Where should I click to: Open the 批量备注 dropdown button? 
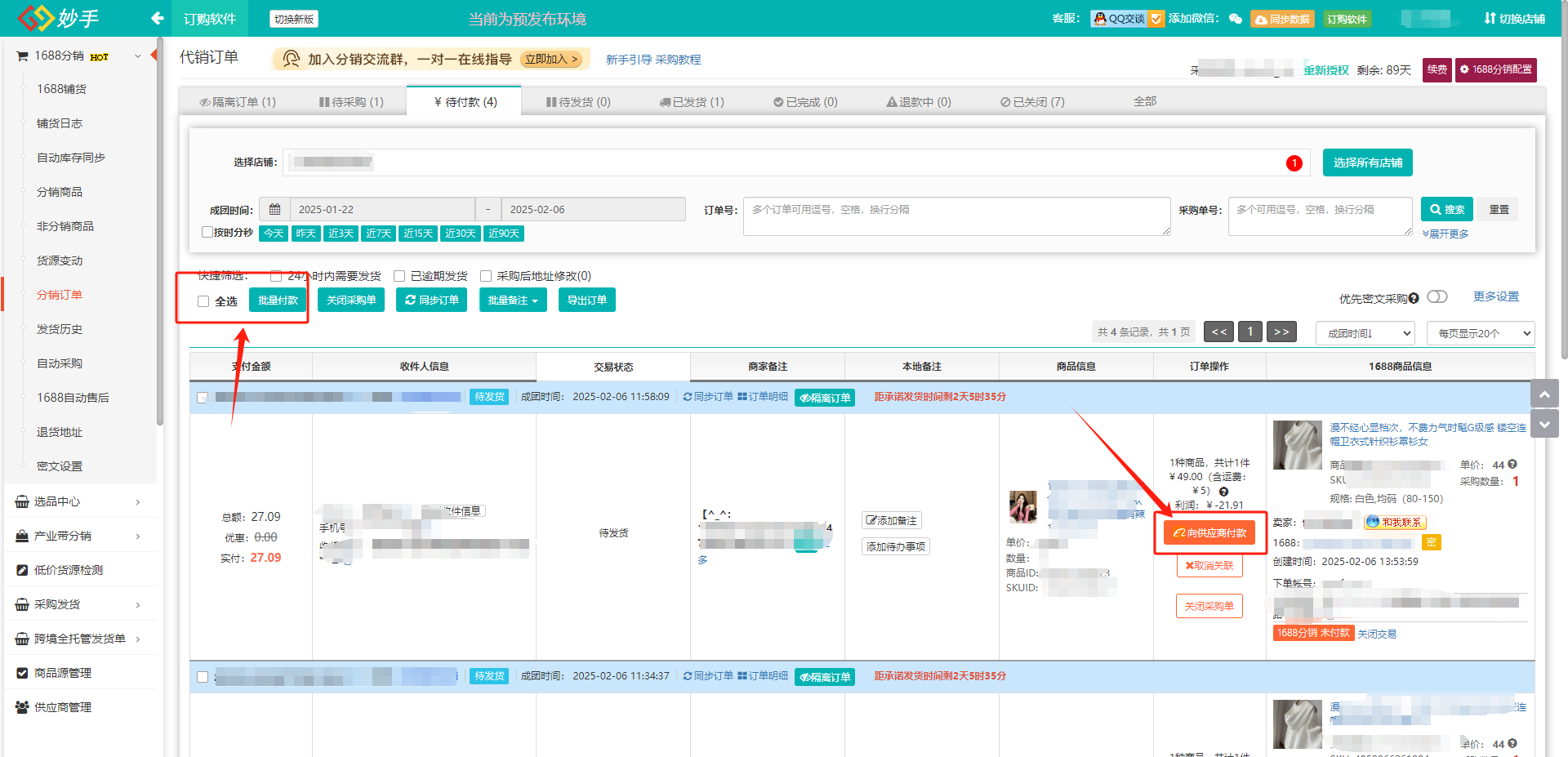(513, 300)
